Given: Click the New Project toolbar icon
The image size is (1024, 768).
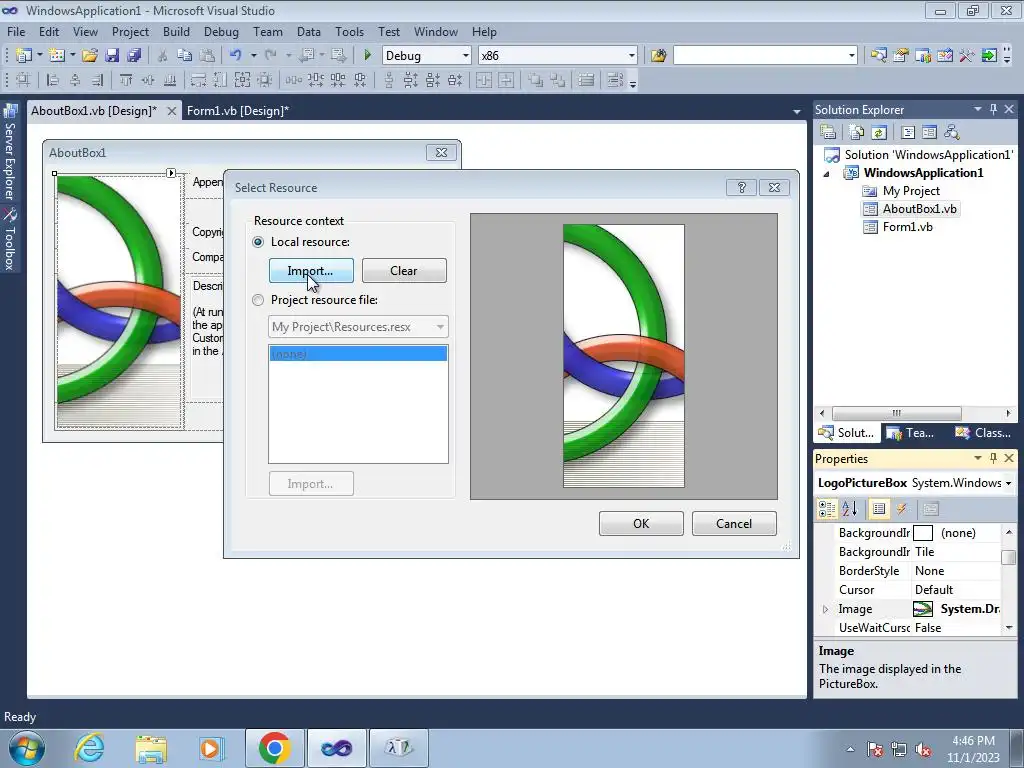Looking at the screenshot, I should (x=24, y=56).
